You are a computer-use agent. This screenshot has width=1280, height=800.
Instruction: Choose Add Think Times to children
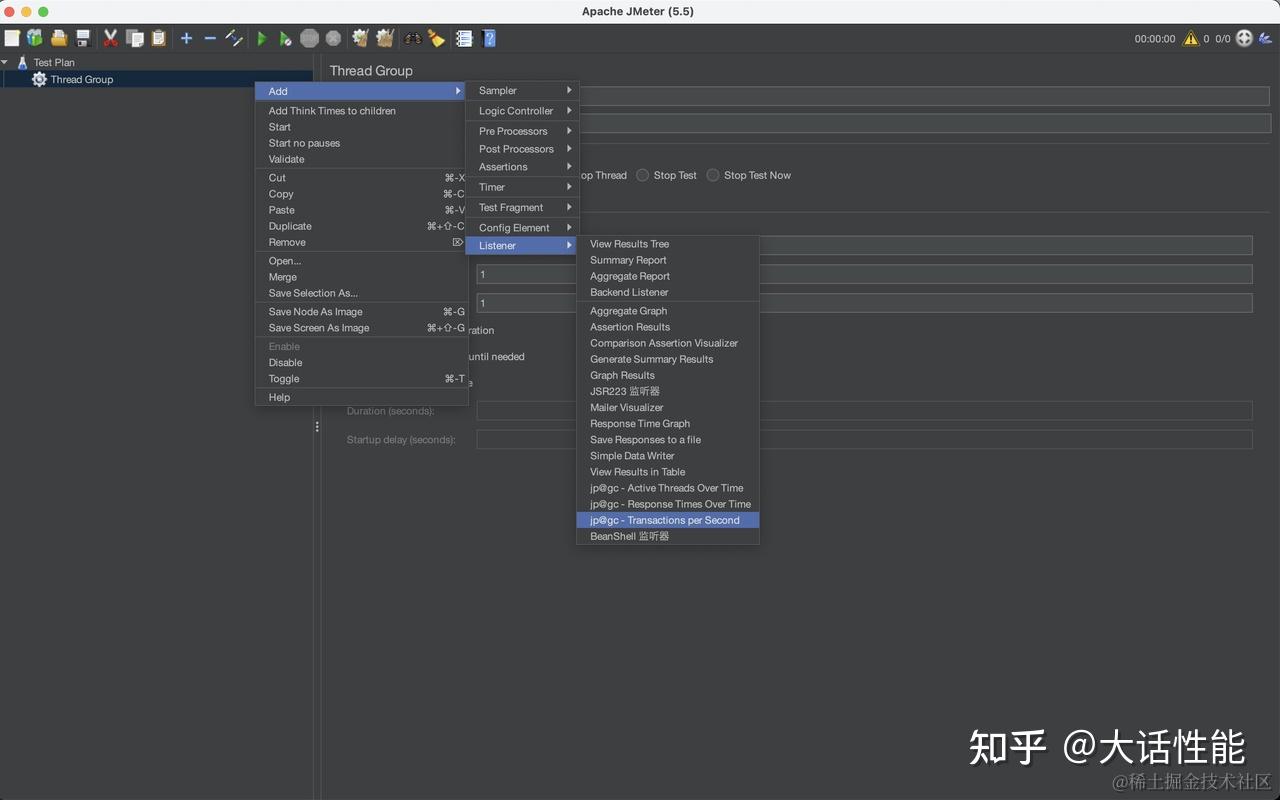click(361, 111)
